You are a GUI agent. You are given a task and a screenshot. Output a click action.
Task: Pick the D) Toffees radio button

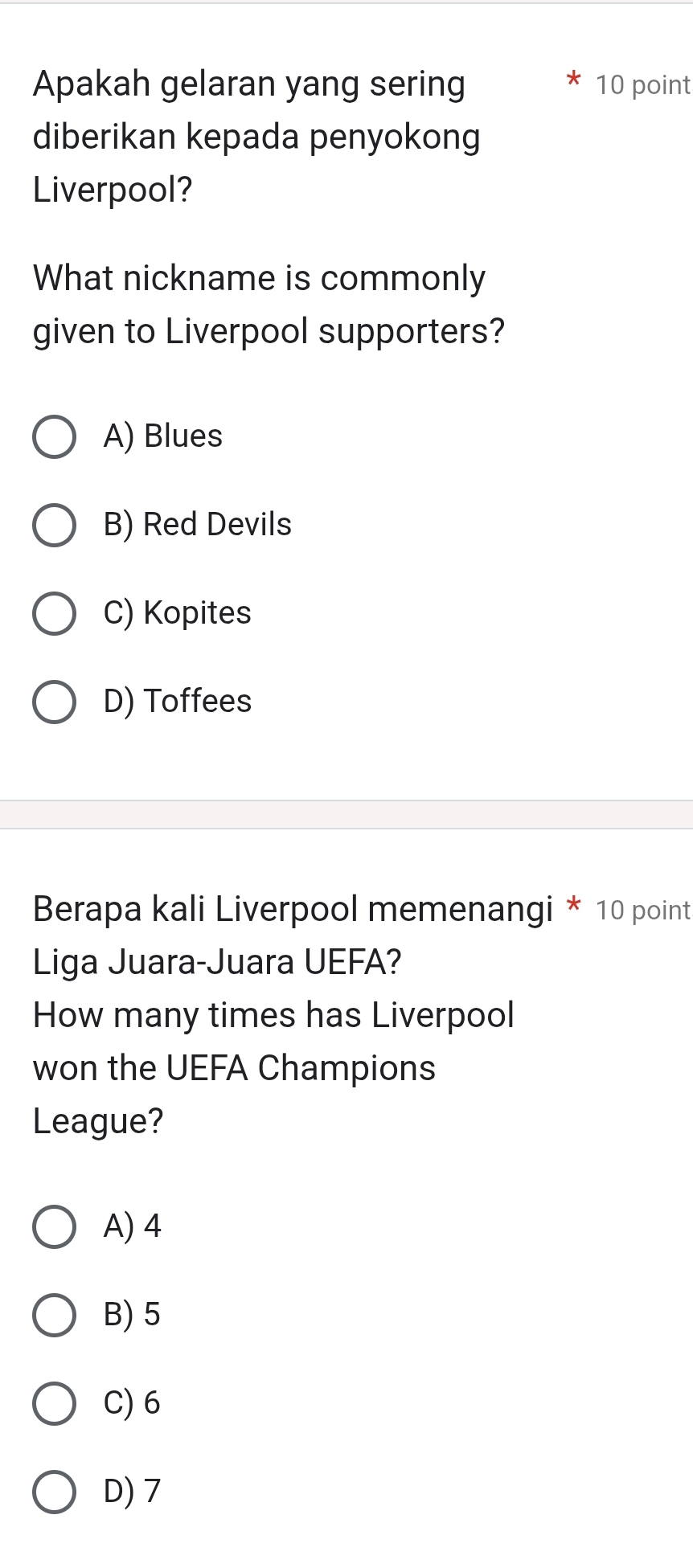(x=55, y=702)
